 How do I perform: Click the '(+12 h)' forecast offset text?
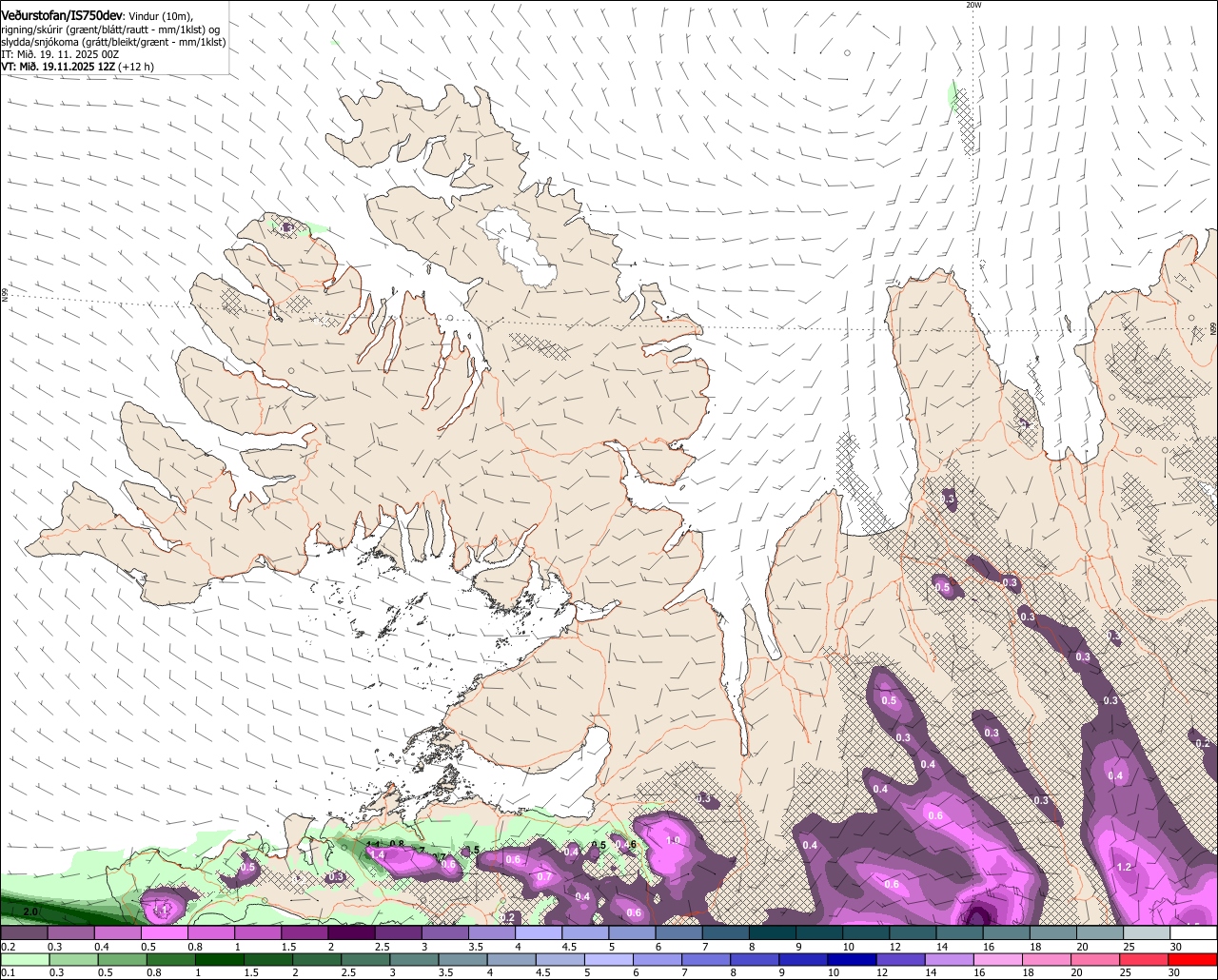point(136,67)
